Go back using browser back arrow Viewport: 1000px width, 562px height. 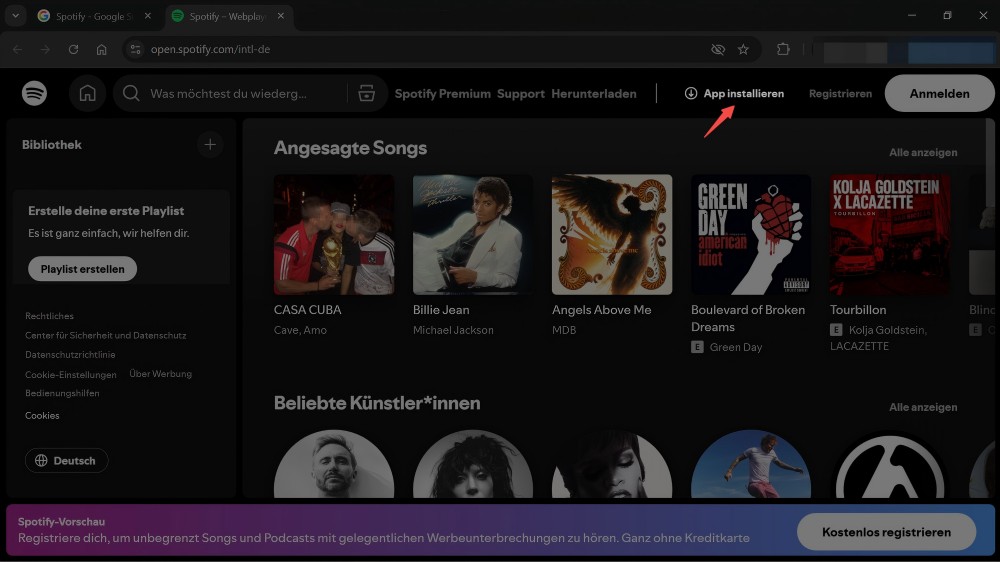(x=17, y=49)
